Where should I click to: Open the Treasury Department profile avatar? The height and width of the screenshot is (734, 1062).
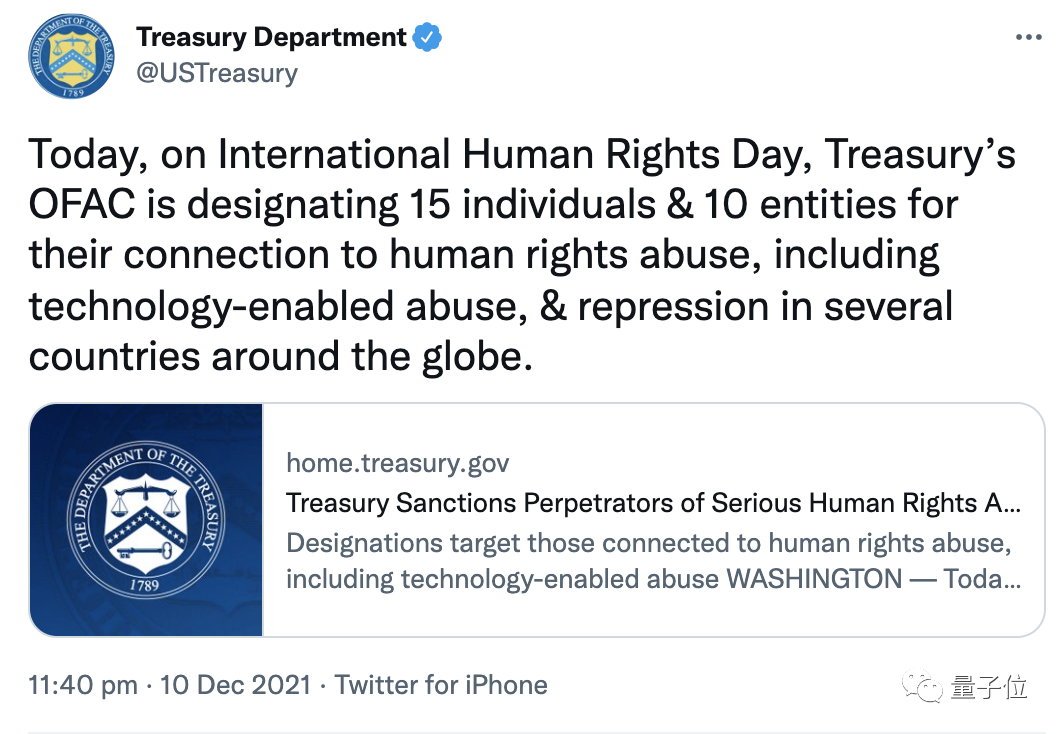71,56
